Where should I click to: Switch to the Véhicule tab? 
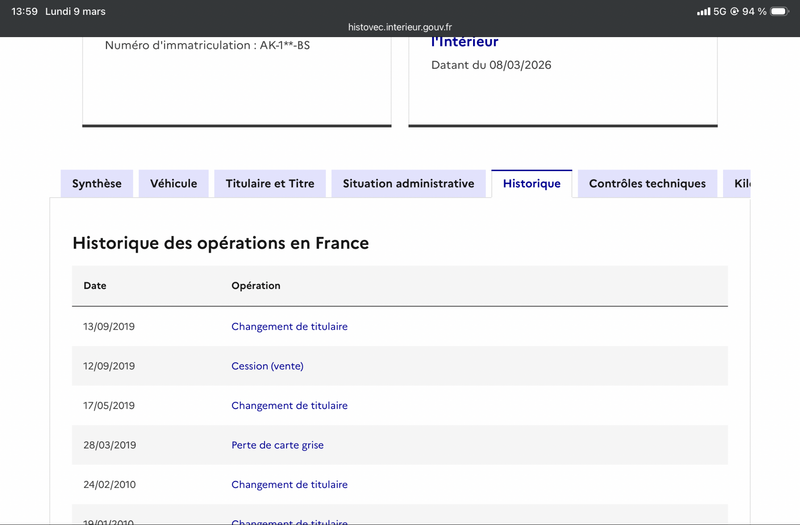(x=174, y=184)
